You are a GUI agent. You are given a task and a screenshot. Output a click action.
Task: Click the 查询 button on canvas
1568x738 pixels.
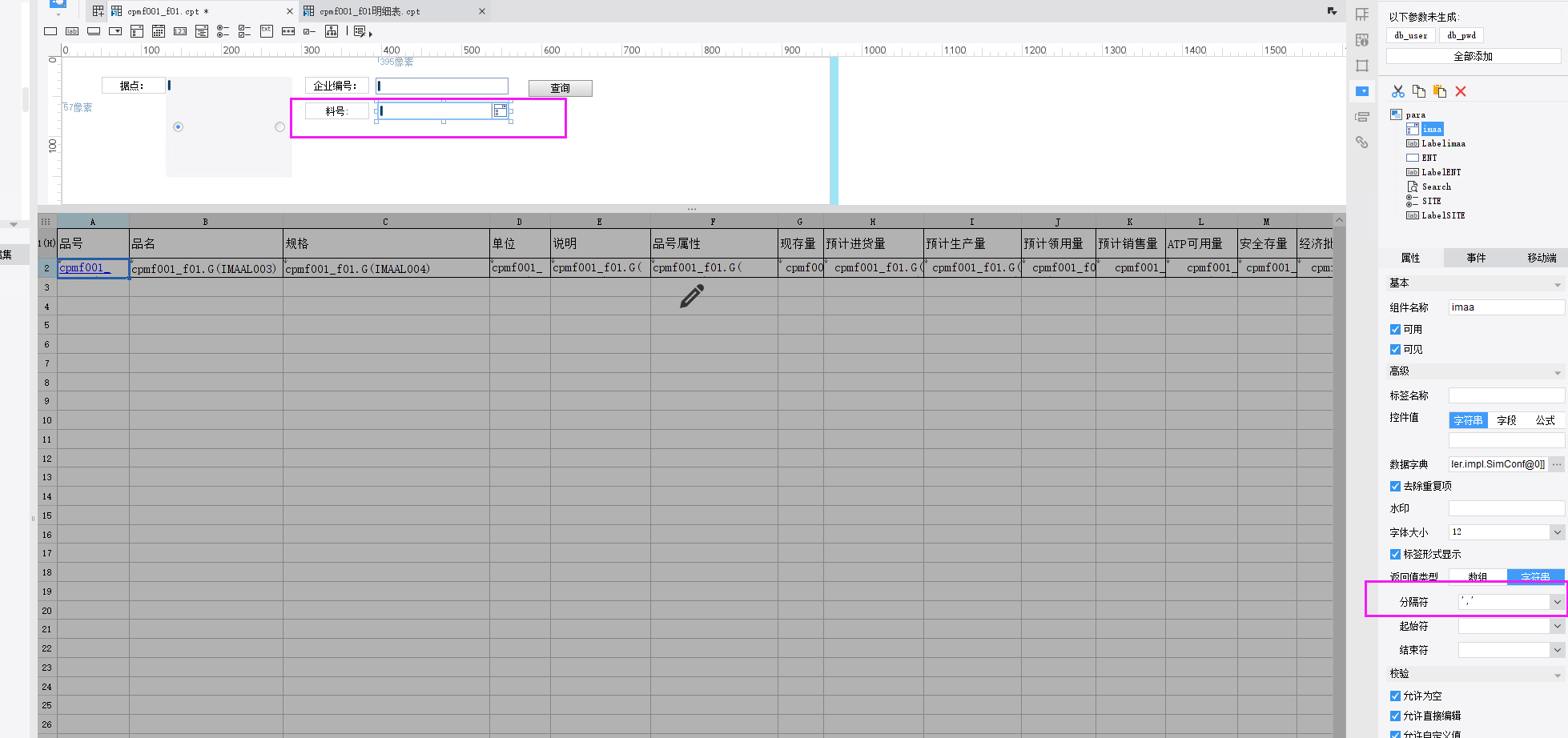[560, 88]
